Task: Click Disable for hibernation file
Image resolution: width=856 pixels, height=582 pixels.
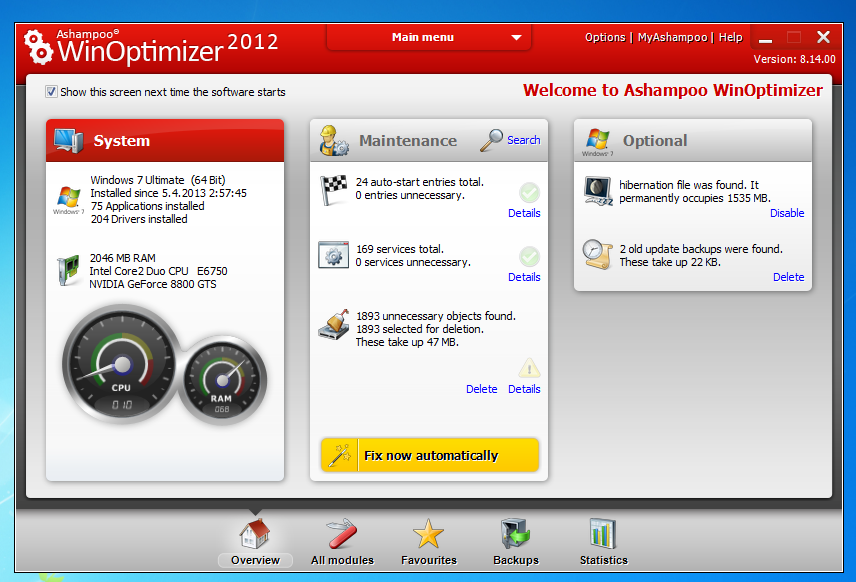Action: 787,213
